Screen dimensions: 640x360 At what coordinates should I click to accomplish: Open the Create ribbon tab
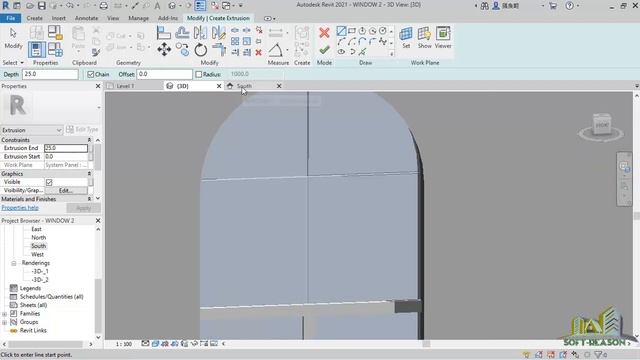34,18
